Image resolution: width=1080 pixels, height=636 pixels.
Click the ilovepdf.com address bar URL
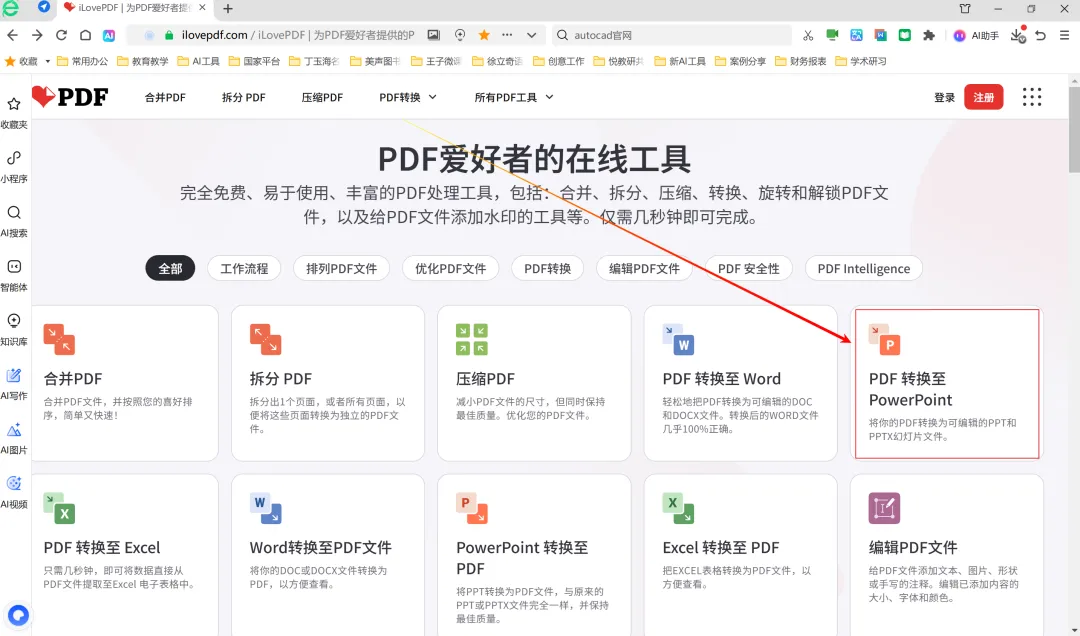point(214,35)
